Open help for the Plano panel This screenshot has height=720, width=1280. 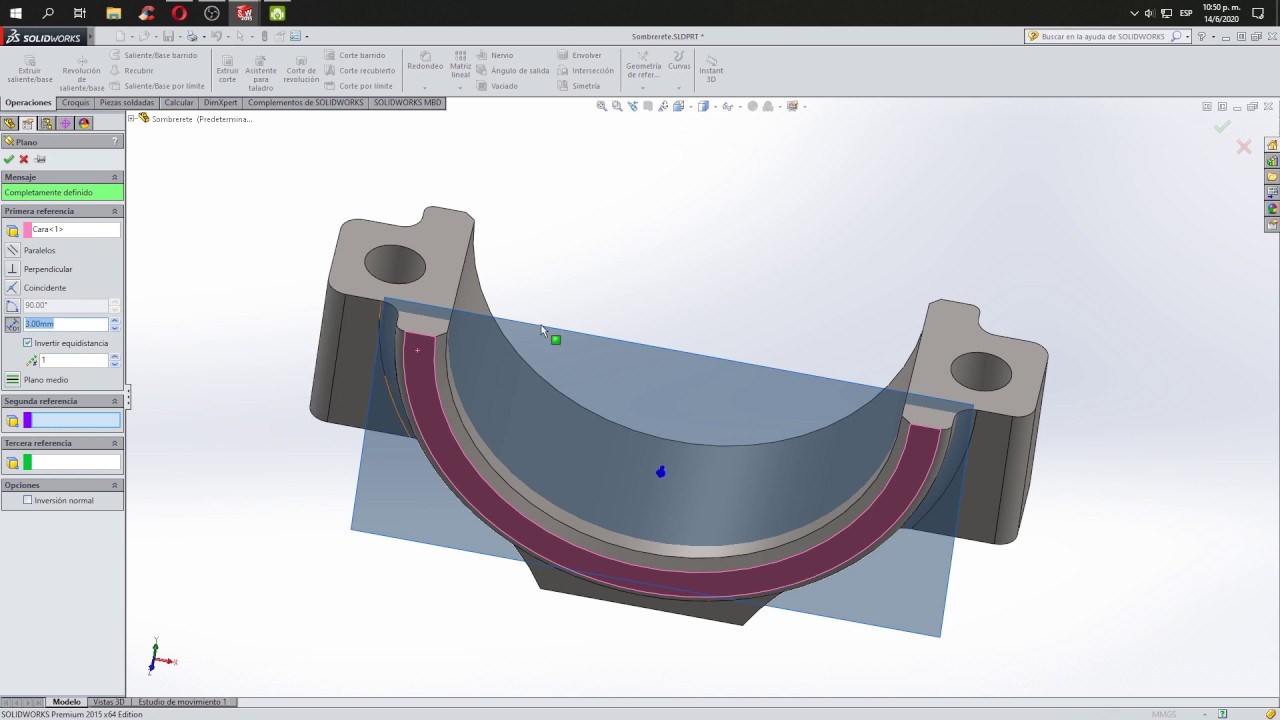[115, 142]
